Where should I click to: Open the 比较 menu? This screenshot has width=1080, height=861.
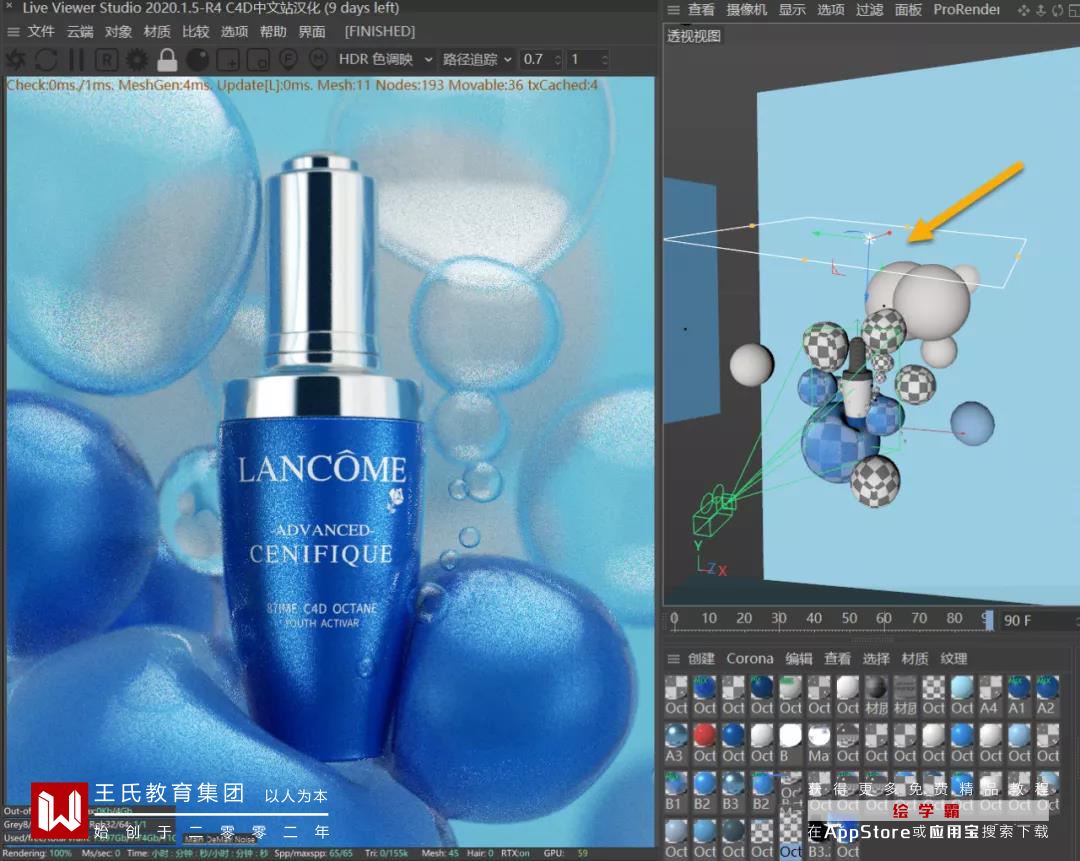pos(196,32)
